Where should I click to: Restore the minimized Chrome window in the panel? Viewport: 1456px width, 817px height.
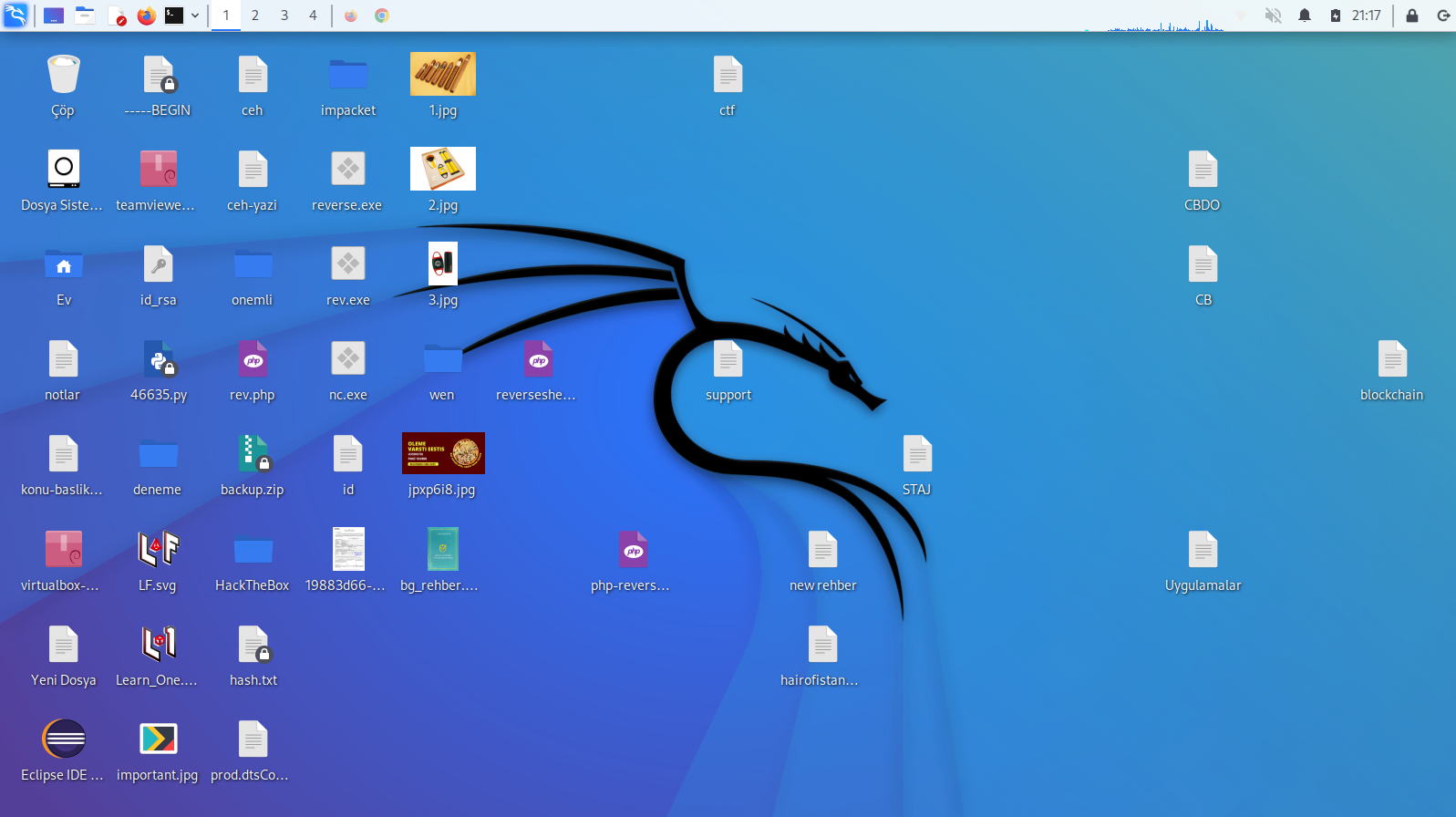pyautogui.click(x=382, y=16)
